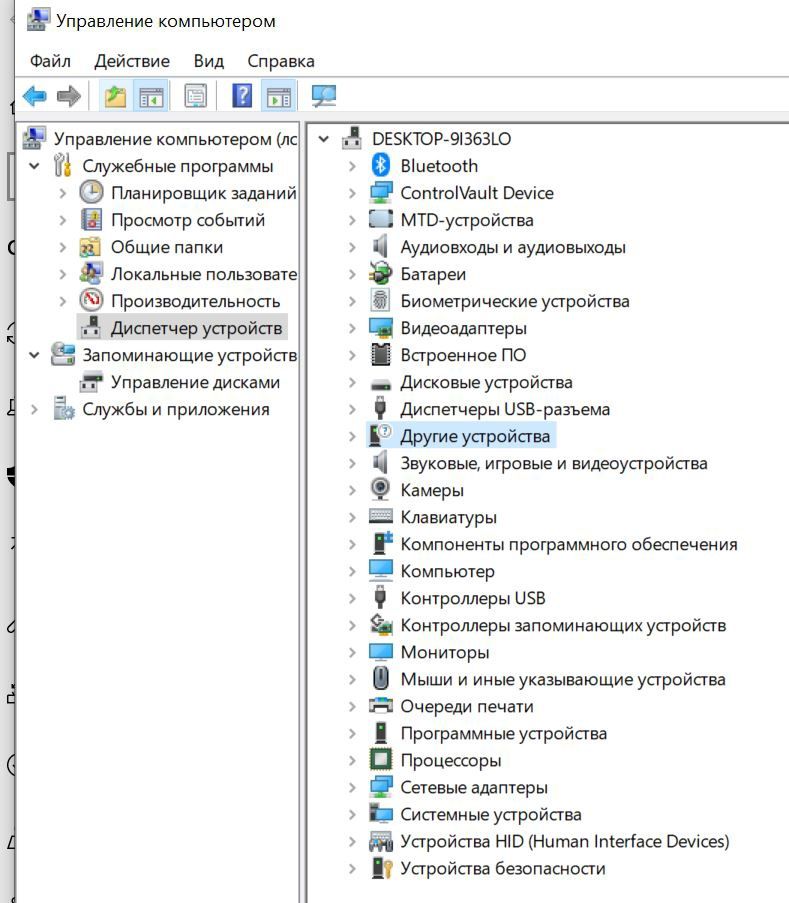This screenshot has height=903, width=789.
Task: Select Программные устройства category
Action: coord(504,733)
